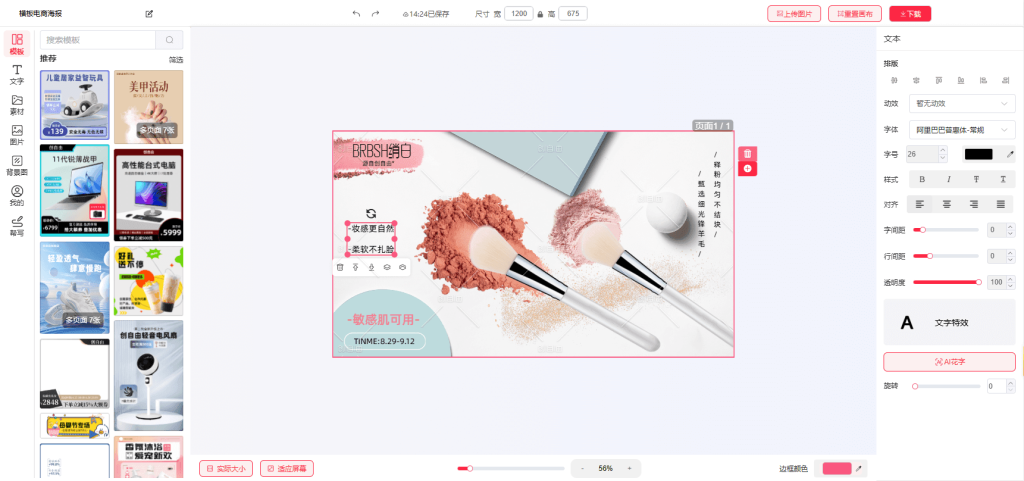Open the 素材 materials tab
The image size is (1024, 481).
17,105
